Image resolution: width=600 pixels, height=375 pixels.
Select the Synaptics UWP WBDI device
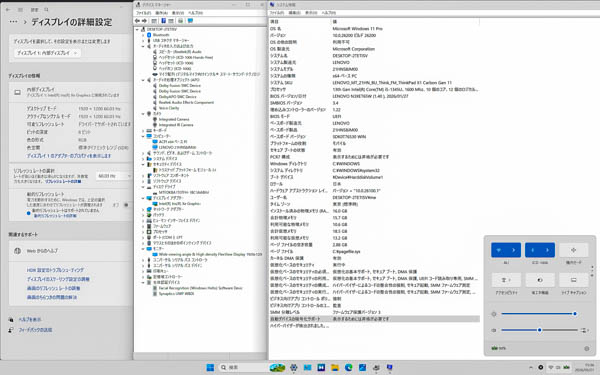click(x=176, y=293)
